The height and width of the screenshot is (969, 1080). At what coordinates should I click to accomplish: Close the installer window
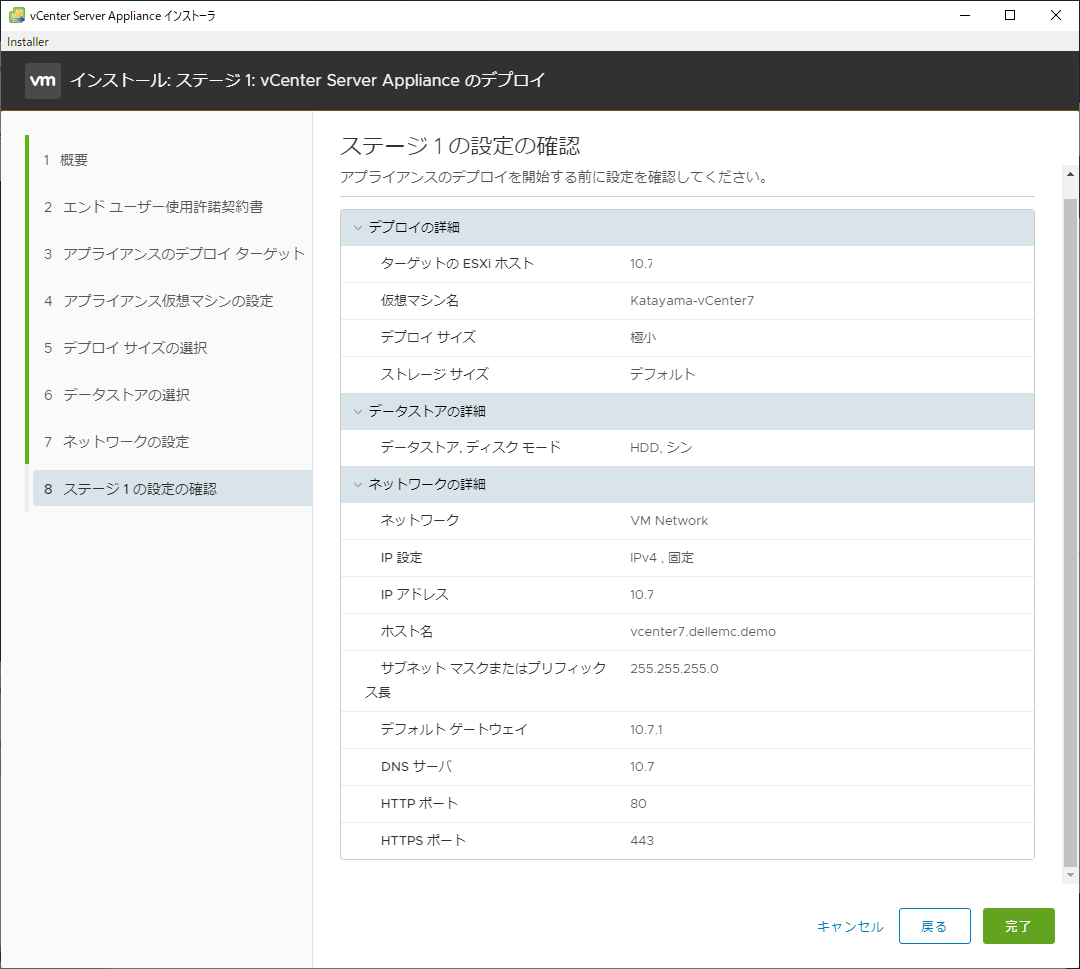click(1055, 15)
